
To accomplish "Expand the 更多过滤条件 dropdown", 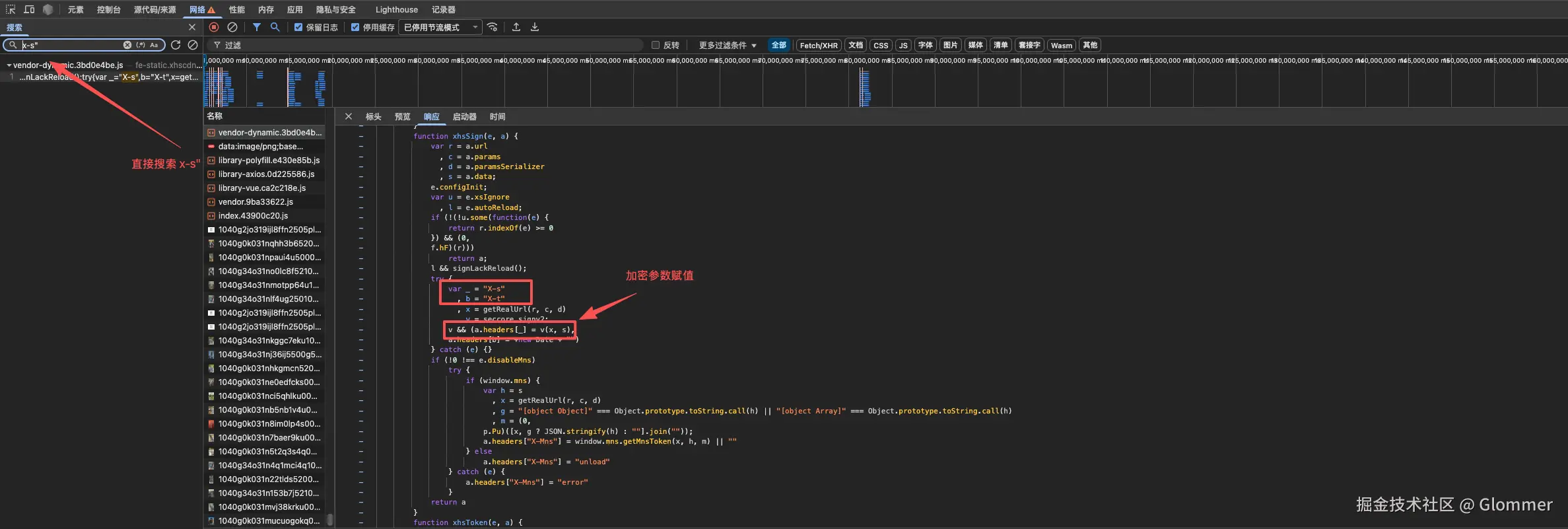I will pos(727,45).
